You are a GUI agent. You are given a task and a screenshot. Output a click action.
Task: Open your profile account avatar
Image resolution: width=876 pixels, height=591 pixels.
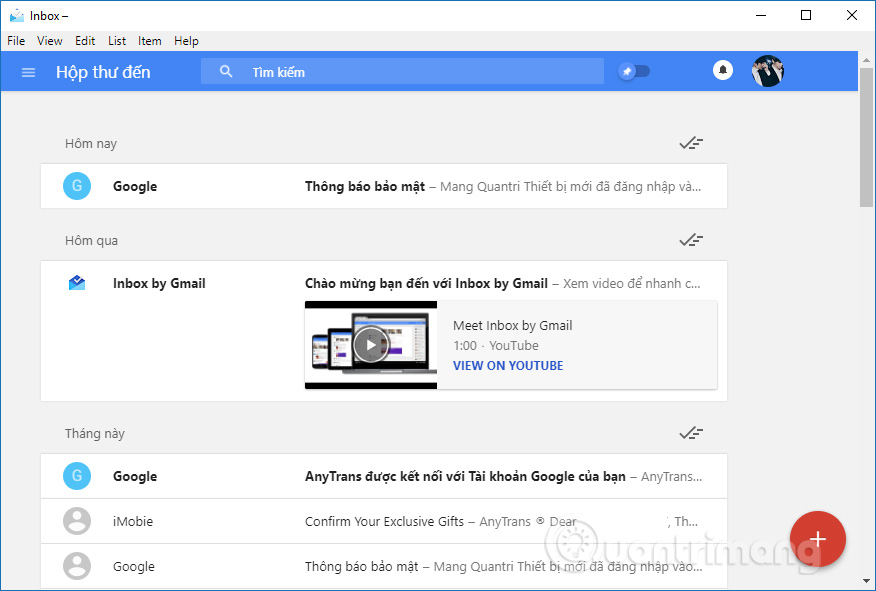(x=767, y=71)
